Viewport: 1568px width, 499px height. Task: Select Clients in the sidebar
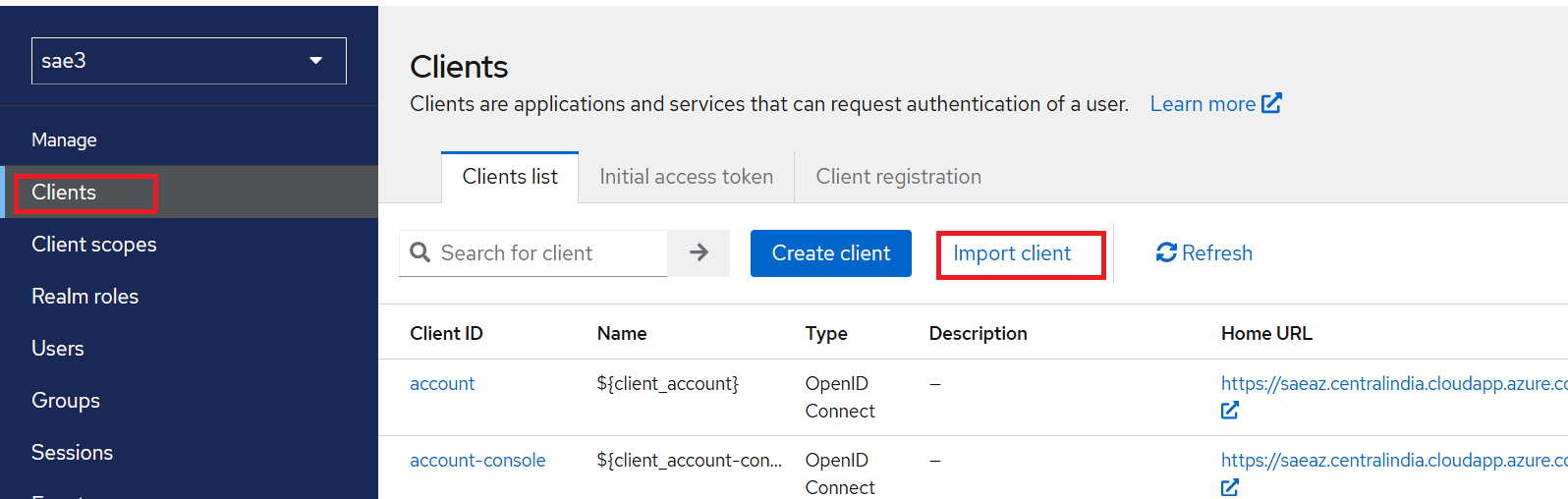click(64, 193)
